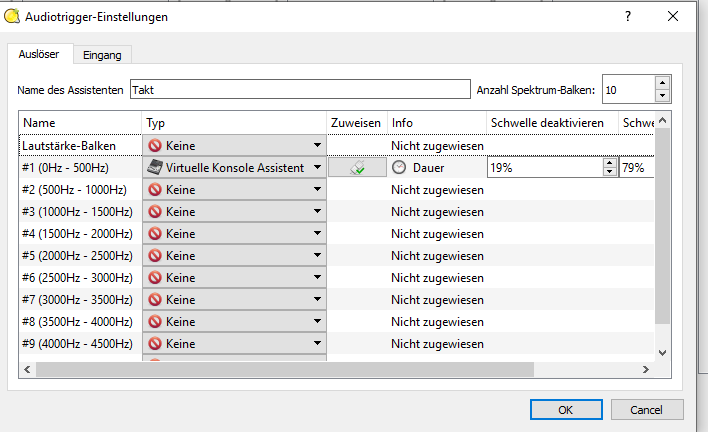Click the Name des Assistenten text field
The width and height of the screenshot is (708, 432).
[300, 89]
